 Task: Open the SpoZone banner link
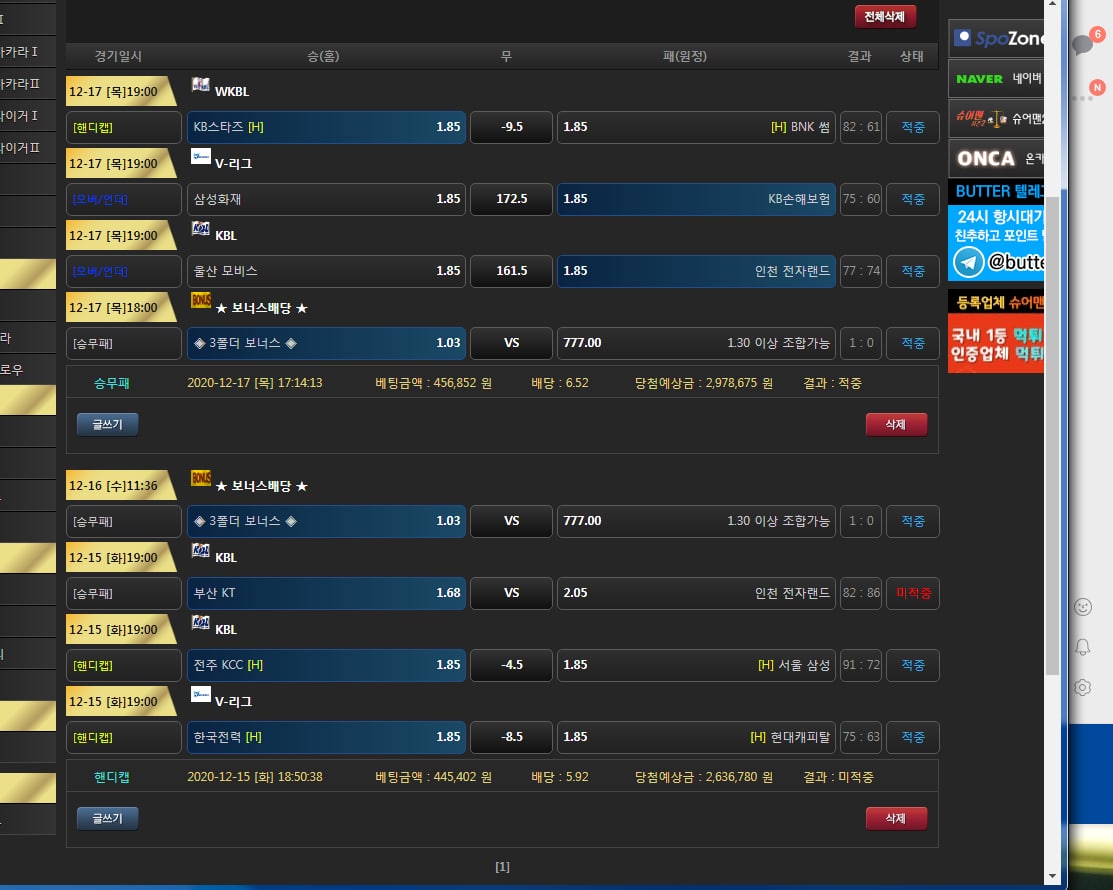coord(996,39)
